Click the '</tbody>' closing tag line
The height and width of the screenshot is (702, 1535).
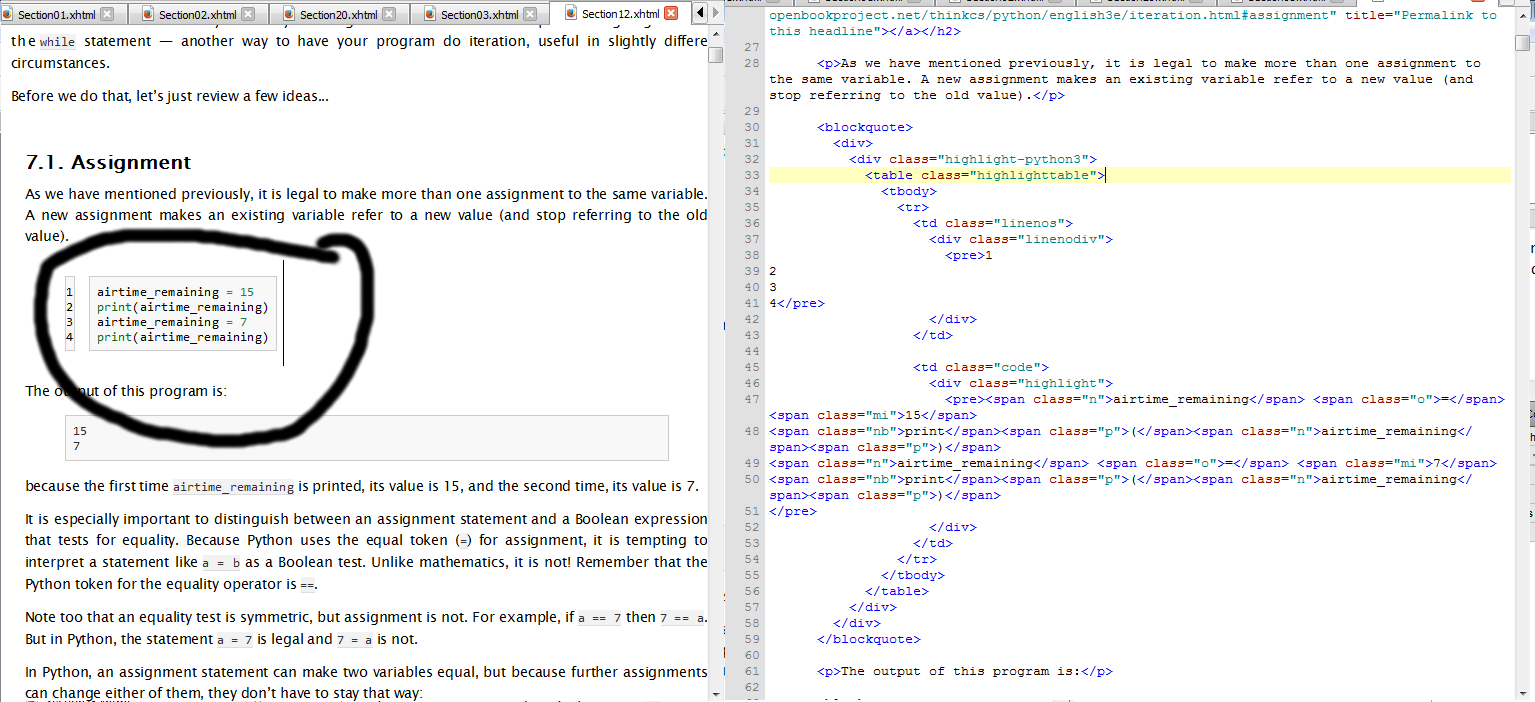coord(913,575)
